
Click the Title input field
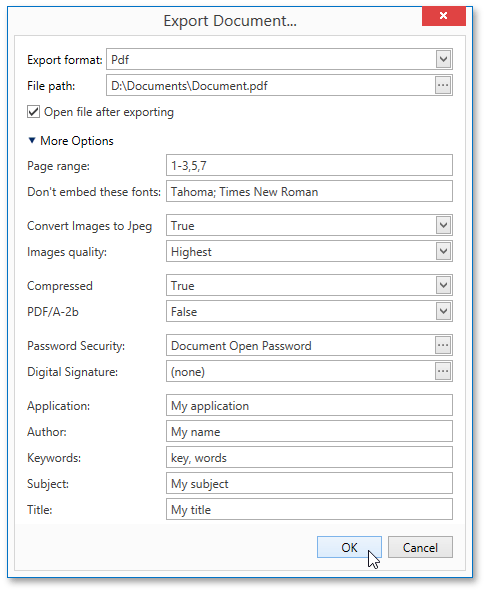(309, 510)
